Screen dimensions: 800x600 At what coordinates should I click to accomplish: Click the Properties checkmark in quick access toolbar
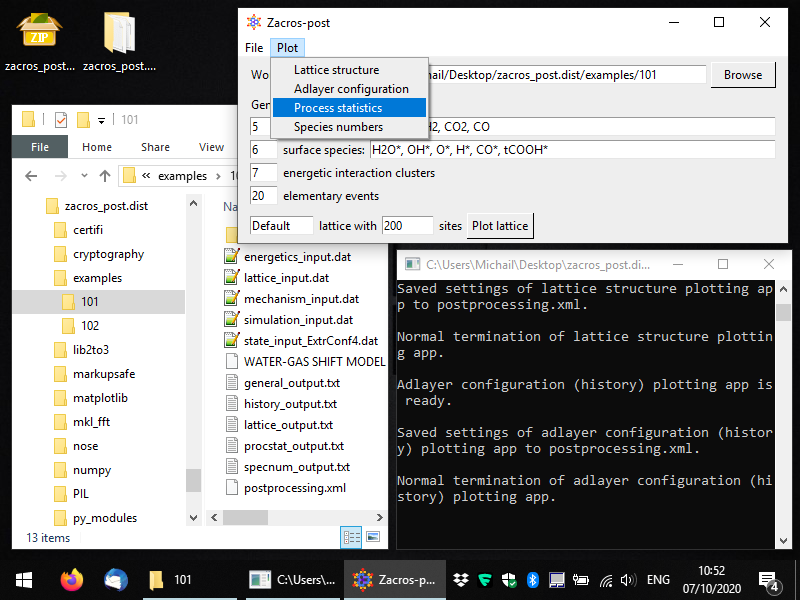[60, 120]
